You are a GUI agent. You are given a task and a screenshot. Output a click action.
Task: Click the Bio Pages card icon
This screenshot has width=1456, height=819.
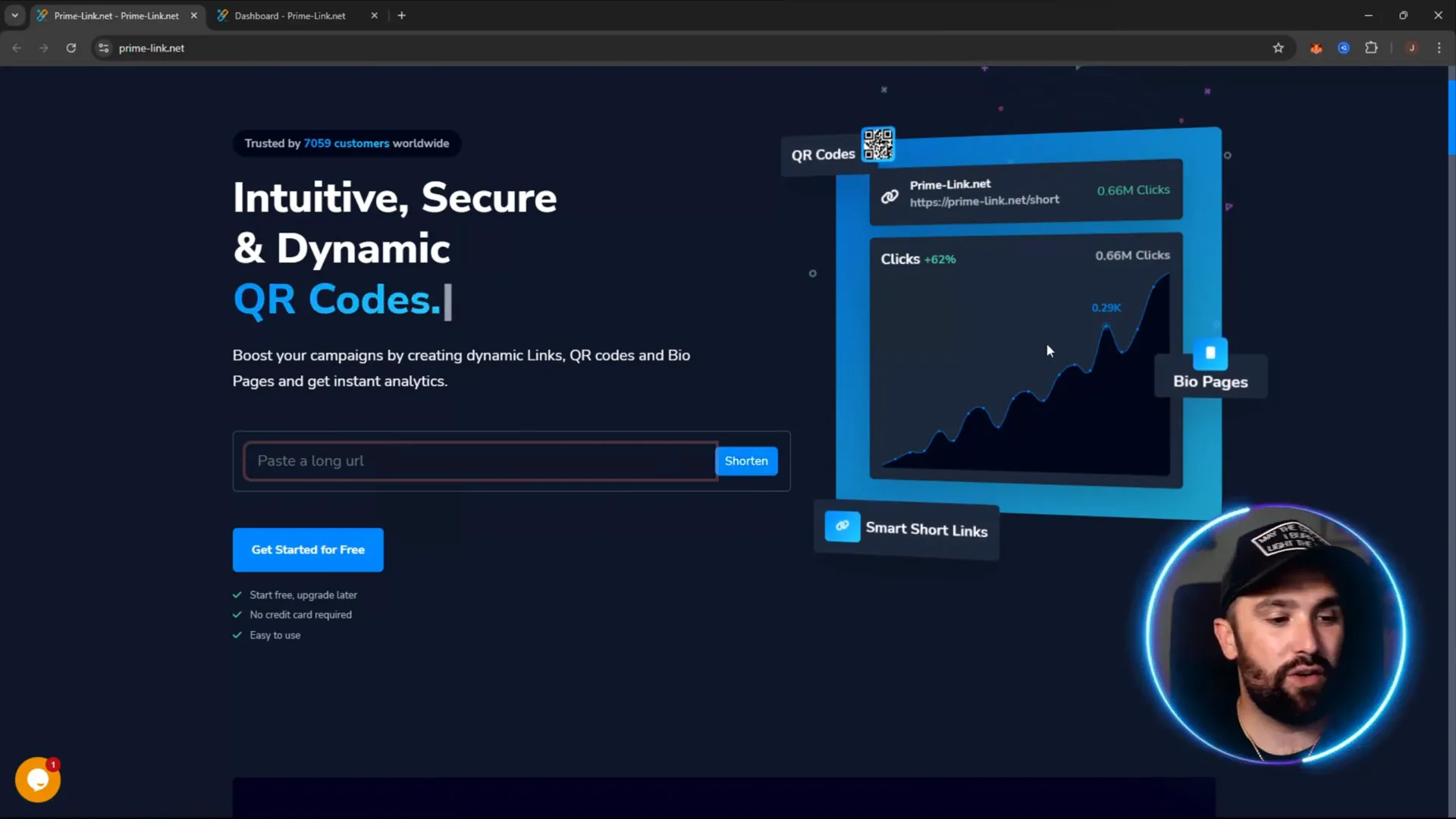(1210, 353)
